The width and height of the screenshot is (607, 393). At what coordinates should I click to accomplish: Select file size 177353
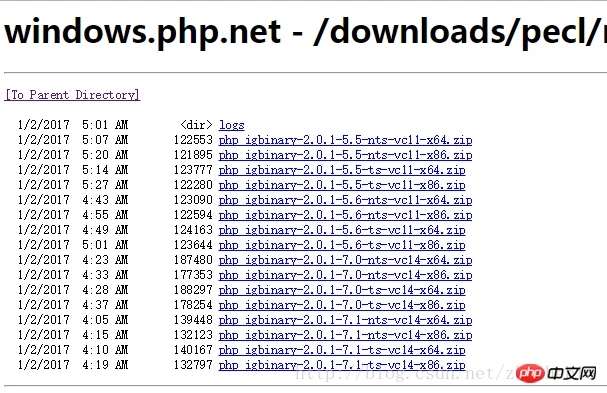193,275
